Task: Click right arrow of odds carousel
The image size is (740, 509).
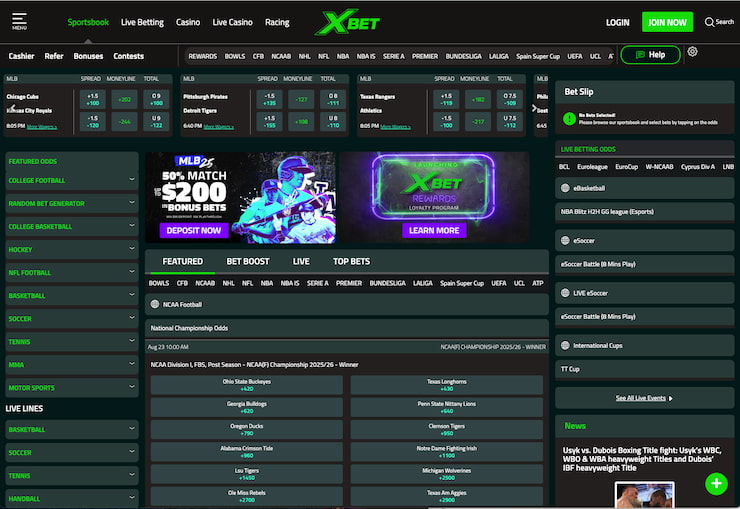Action: point(534,108)
